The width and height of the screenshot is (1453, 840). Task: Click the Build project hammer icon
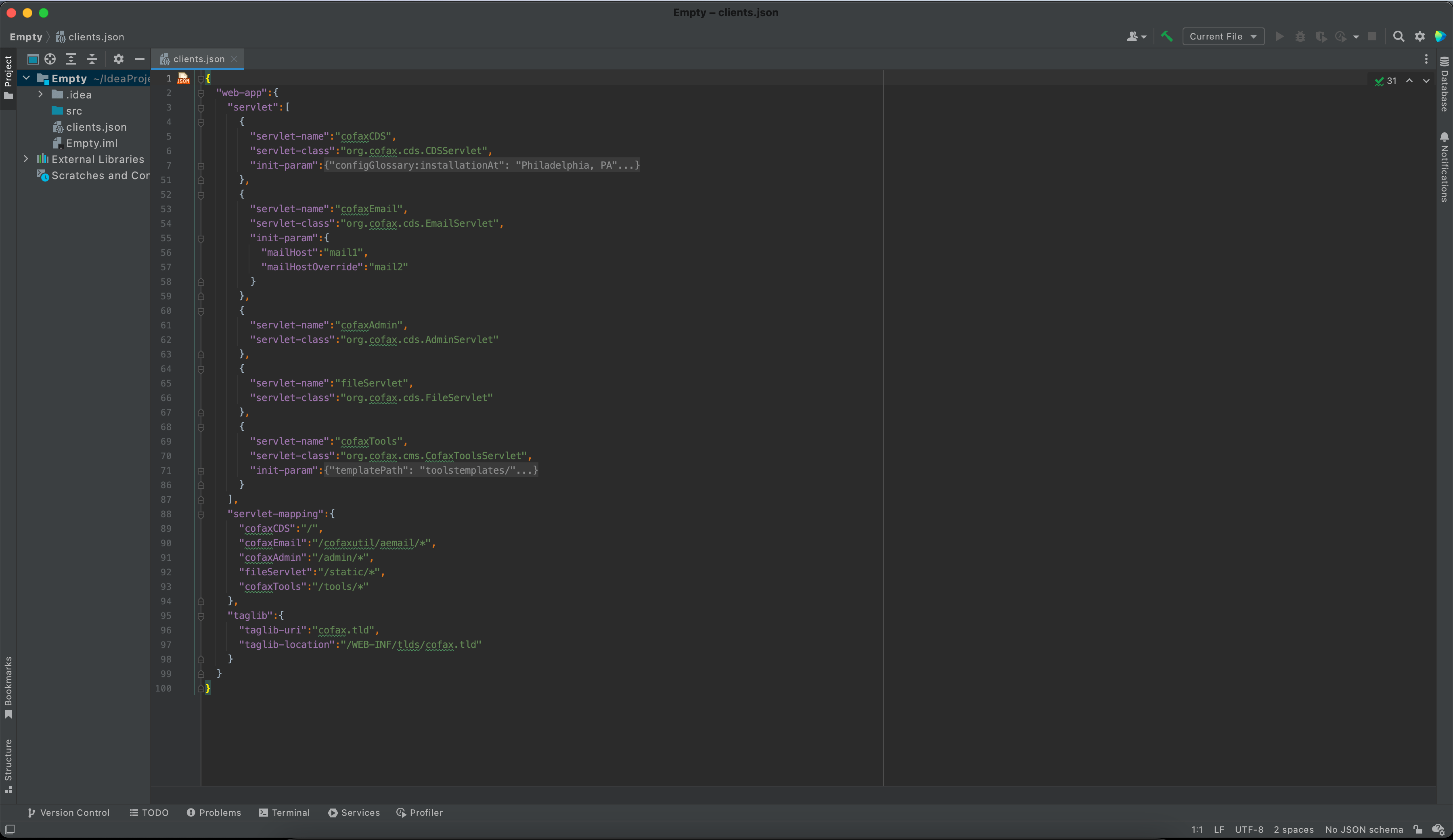click(1167, 36)
